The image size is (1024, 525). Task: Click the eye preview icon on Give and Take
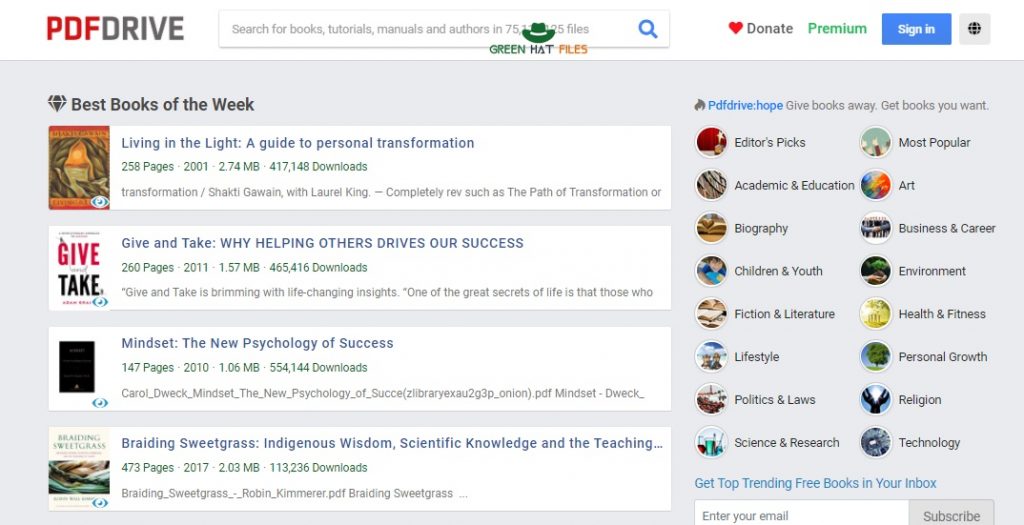tap(99, 302)
